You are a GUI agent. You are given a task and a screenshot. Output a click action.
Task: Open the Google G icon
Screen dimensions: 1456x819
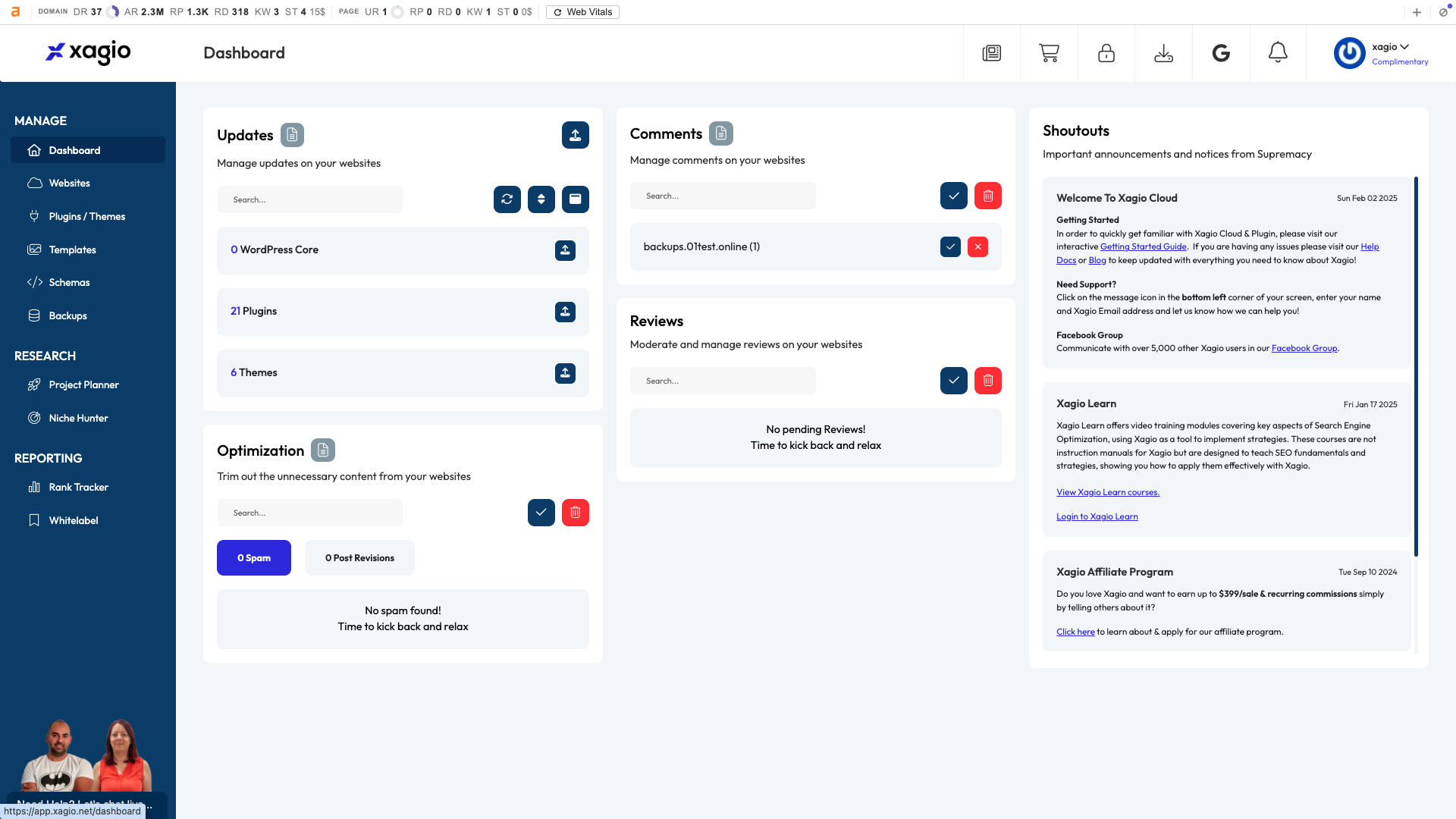point(1221,53)
